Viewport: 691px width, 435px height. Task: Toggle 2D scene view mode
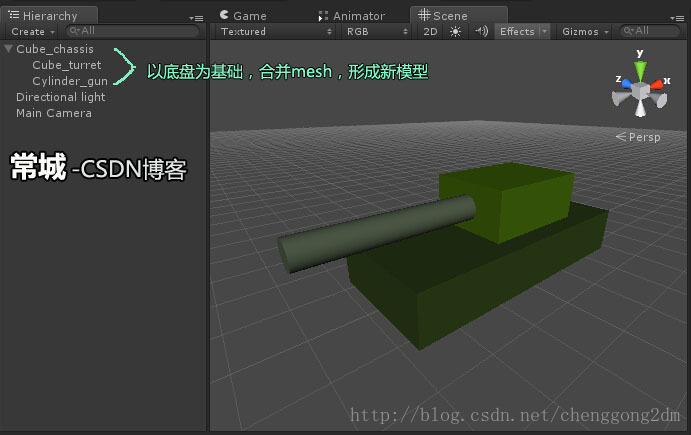coord(430,32)
